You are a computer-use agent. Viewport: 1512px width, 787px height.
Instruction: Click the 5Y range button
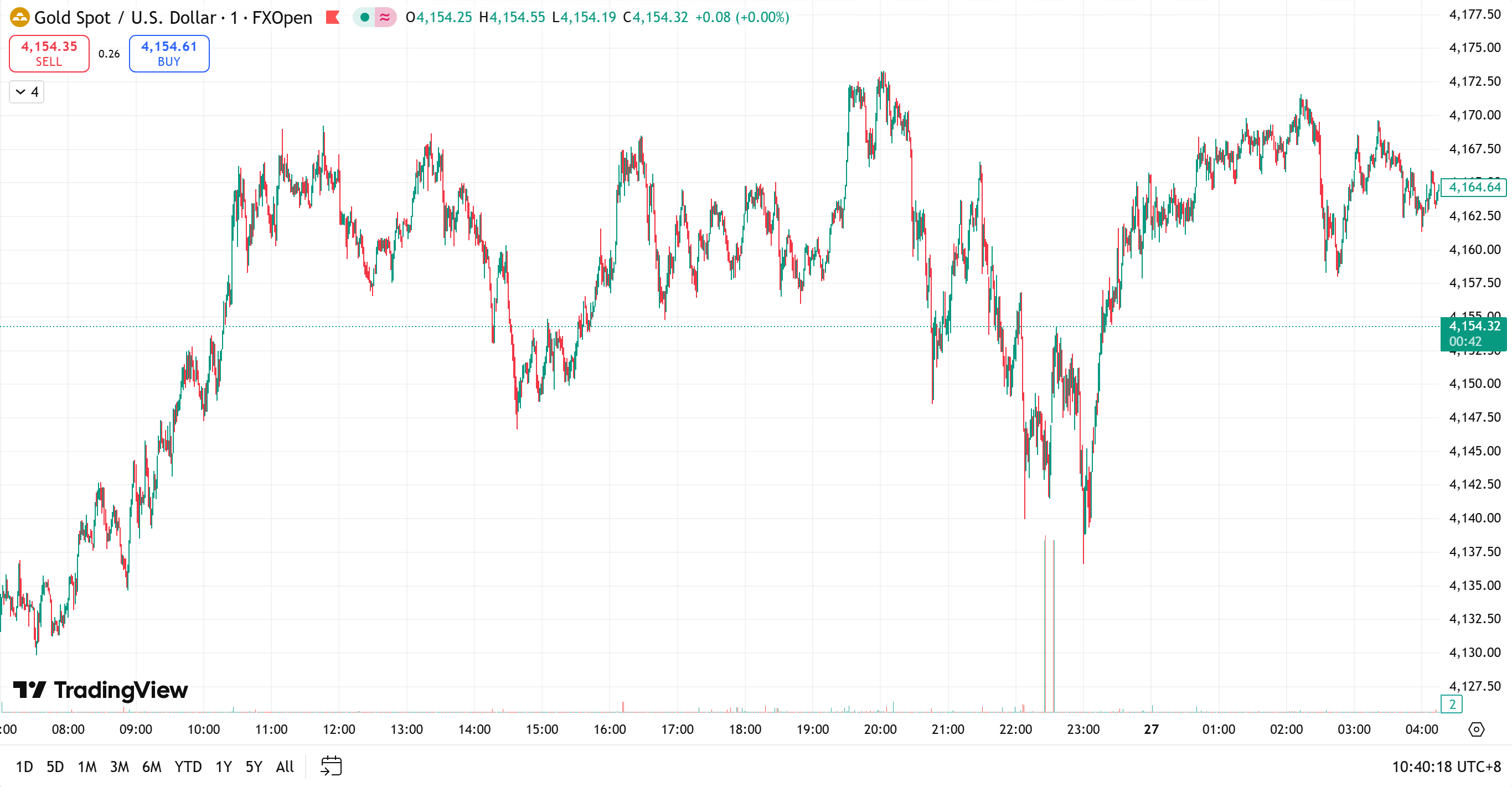pos(254,767)
